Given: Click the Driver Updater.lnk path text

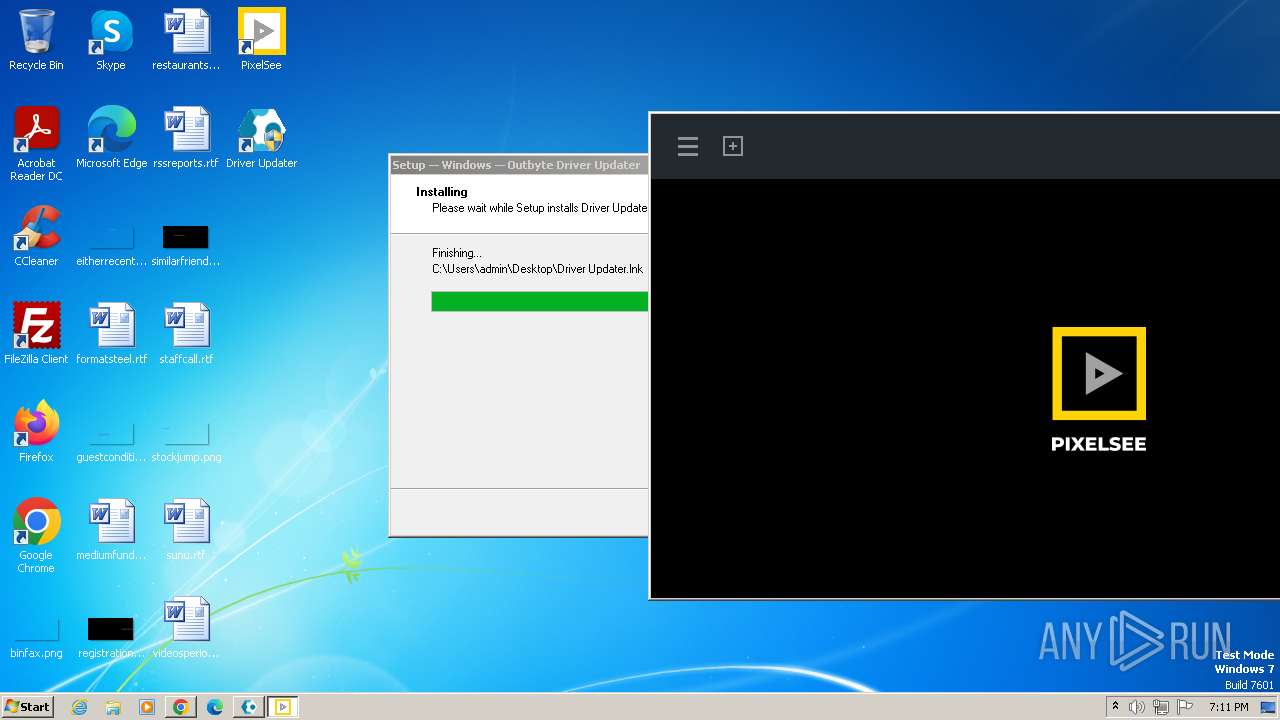Looking at the screenshot, I should click(538, 269).
